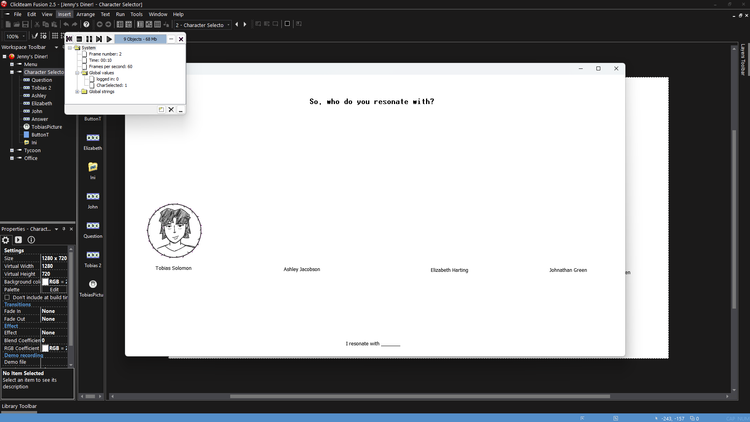This screenshot has width=750, height=422.
Task: Play in the debugger
Action: (109, 39)
